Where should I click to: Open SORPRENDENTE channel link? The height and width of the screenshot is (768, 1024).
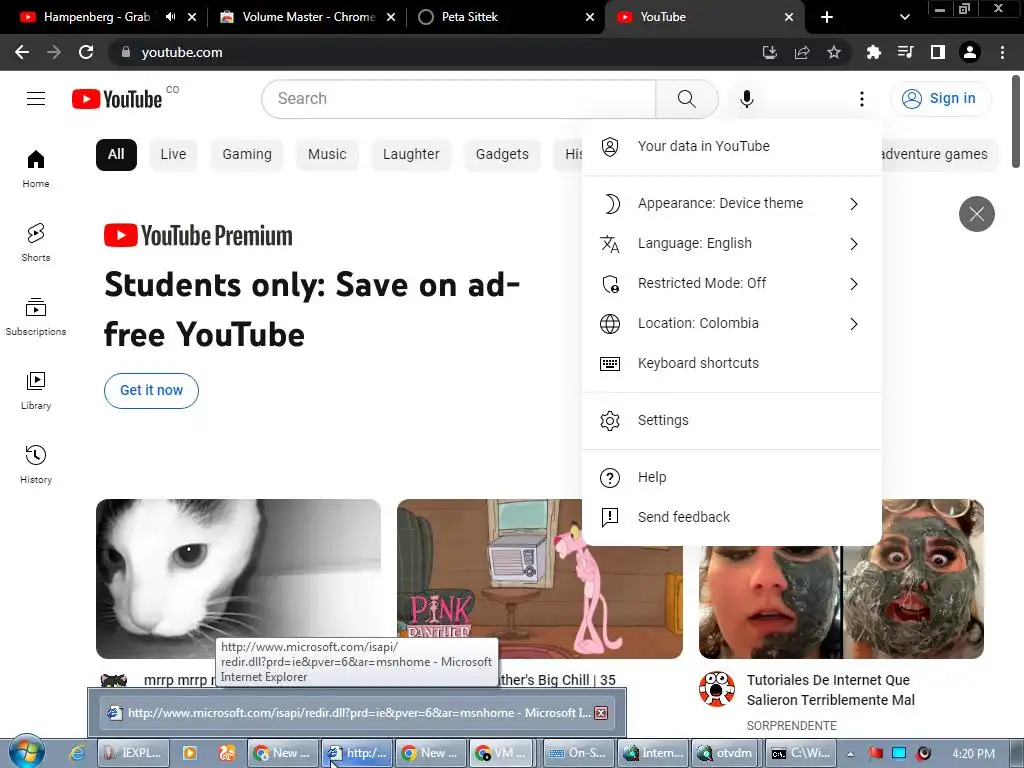point(792,726)
